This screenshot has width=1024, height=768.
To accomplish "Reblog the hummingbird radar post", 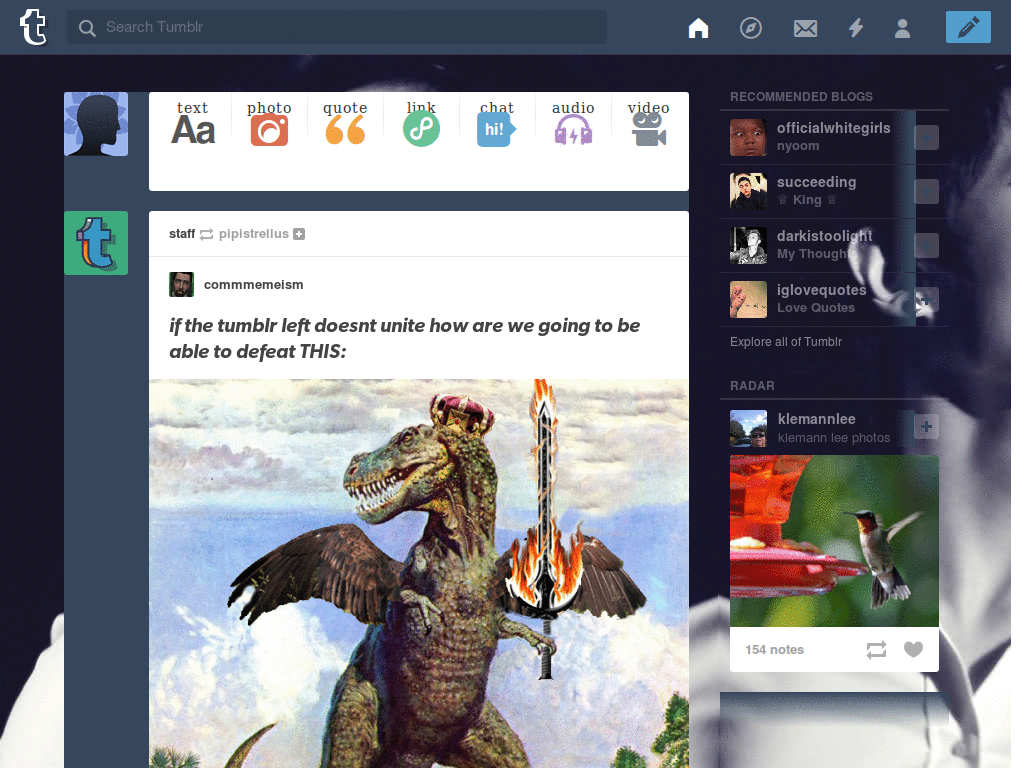I will (876, 650).
